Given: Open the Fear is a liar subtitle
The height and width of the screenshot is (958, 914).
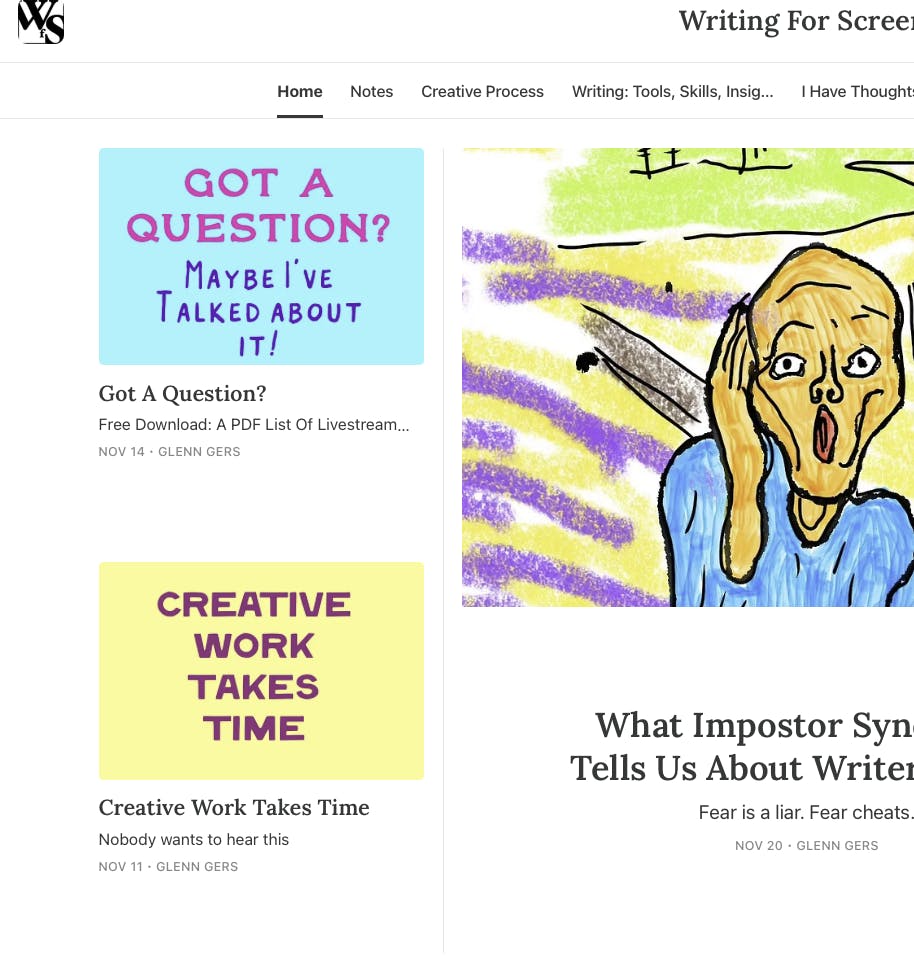Looking at the screenshot, I should pyautogui.click(x=806, y=813).
